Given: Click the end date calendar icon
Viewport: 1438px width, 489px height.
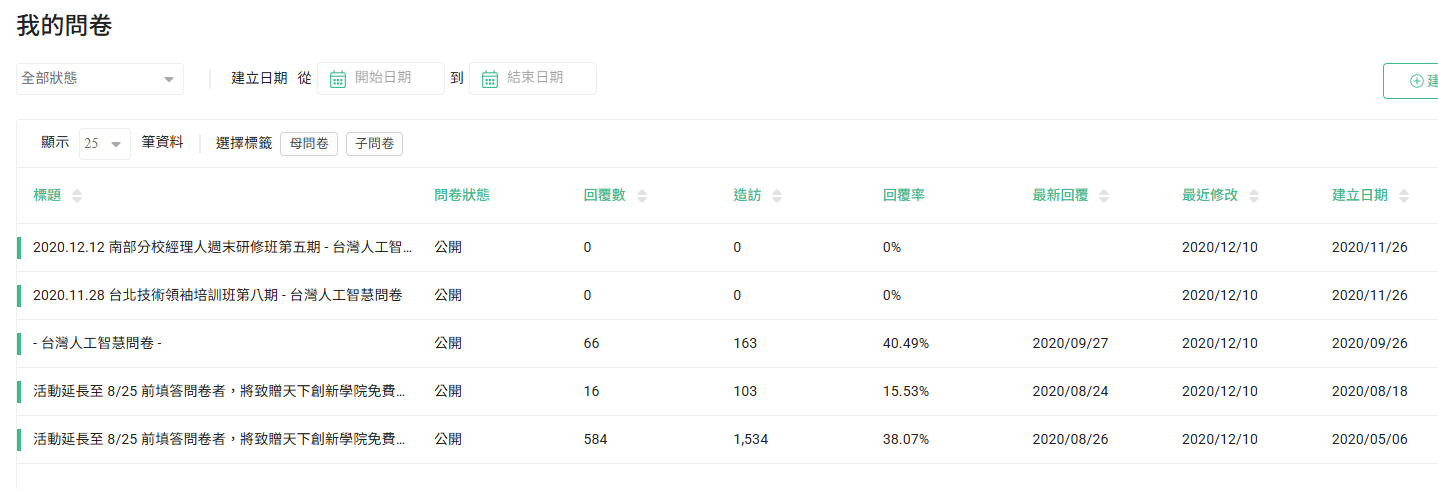Looking at the screenshot, I should 490,79.
